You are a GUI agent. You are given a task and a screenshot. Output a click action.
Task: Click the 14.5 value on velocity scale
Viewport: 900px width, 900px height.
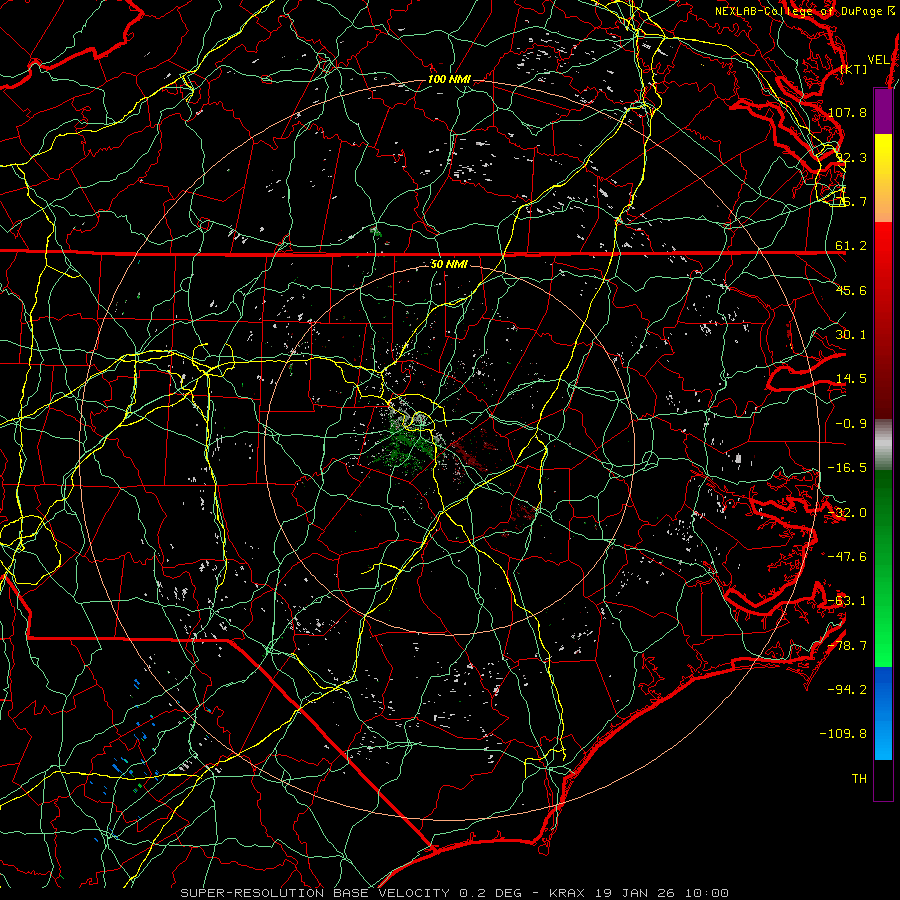click(851, 379)
